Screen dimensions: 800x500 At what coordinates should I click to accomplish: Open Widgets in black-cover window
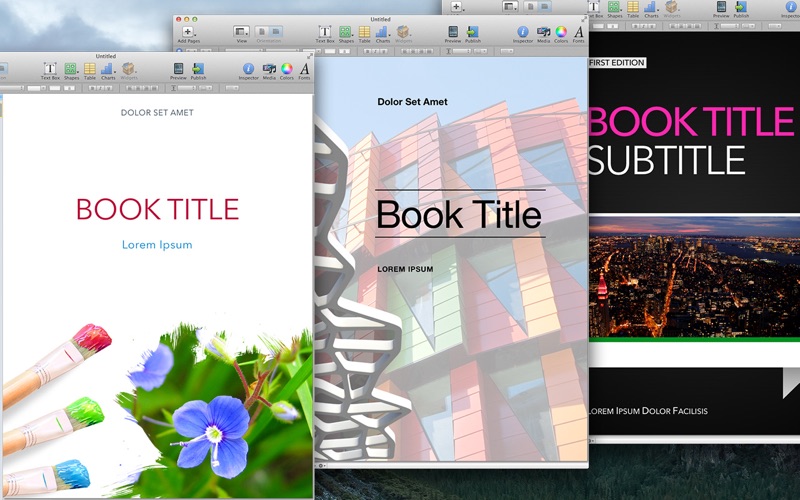pos(672,9)
